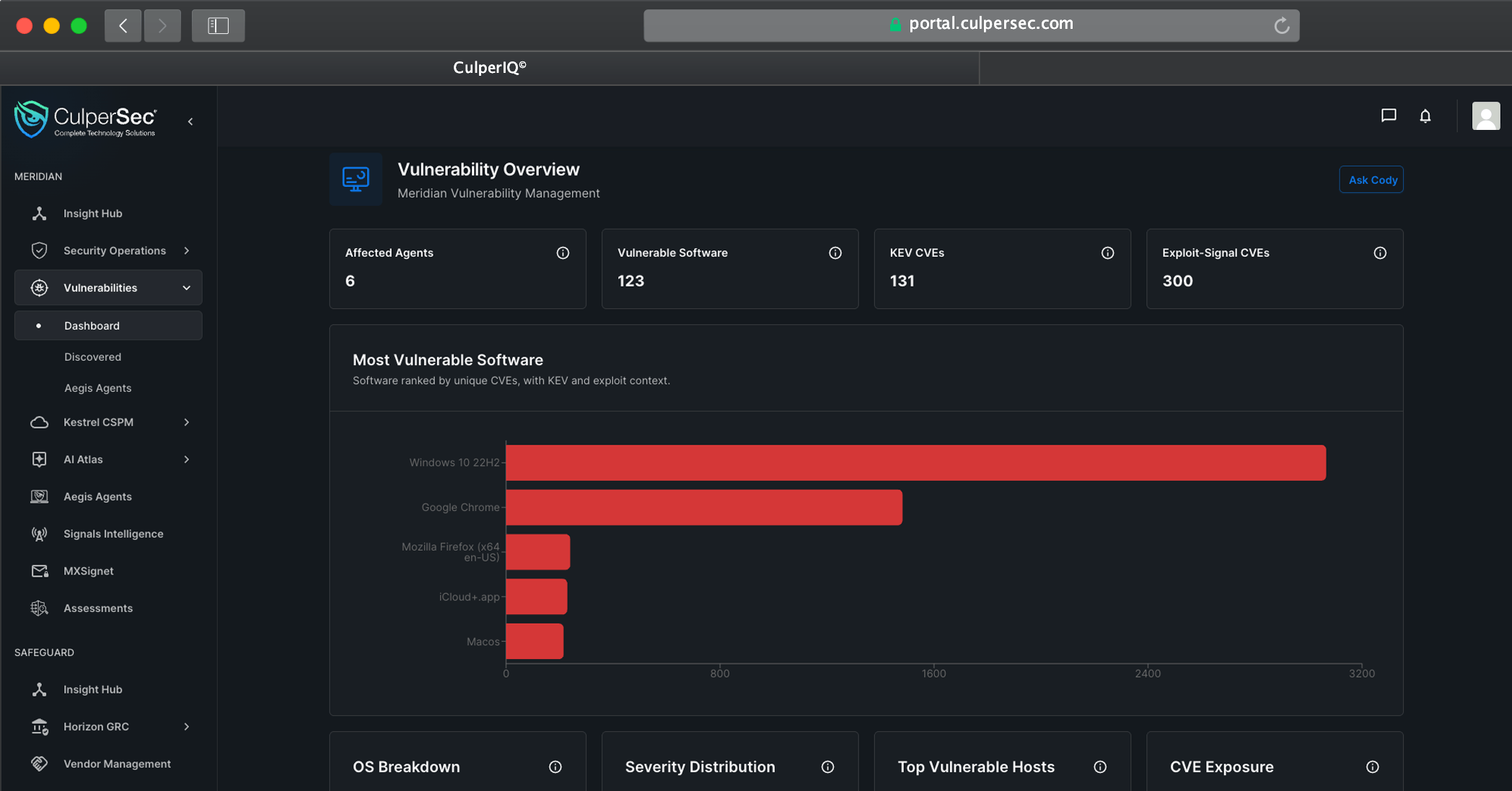1512x791 pixels.
Task: Open the Signals Intelligence page
Action: (x=108, y=534)
